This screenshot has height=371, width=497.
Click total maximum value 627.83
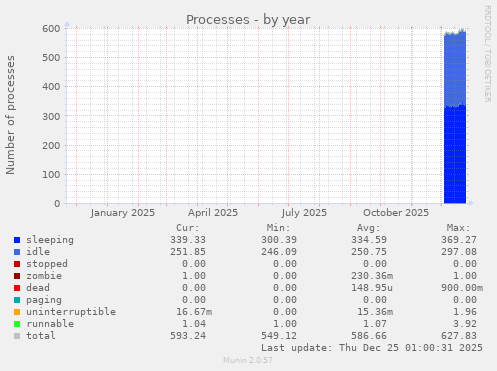click(x=459, y=336)
